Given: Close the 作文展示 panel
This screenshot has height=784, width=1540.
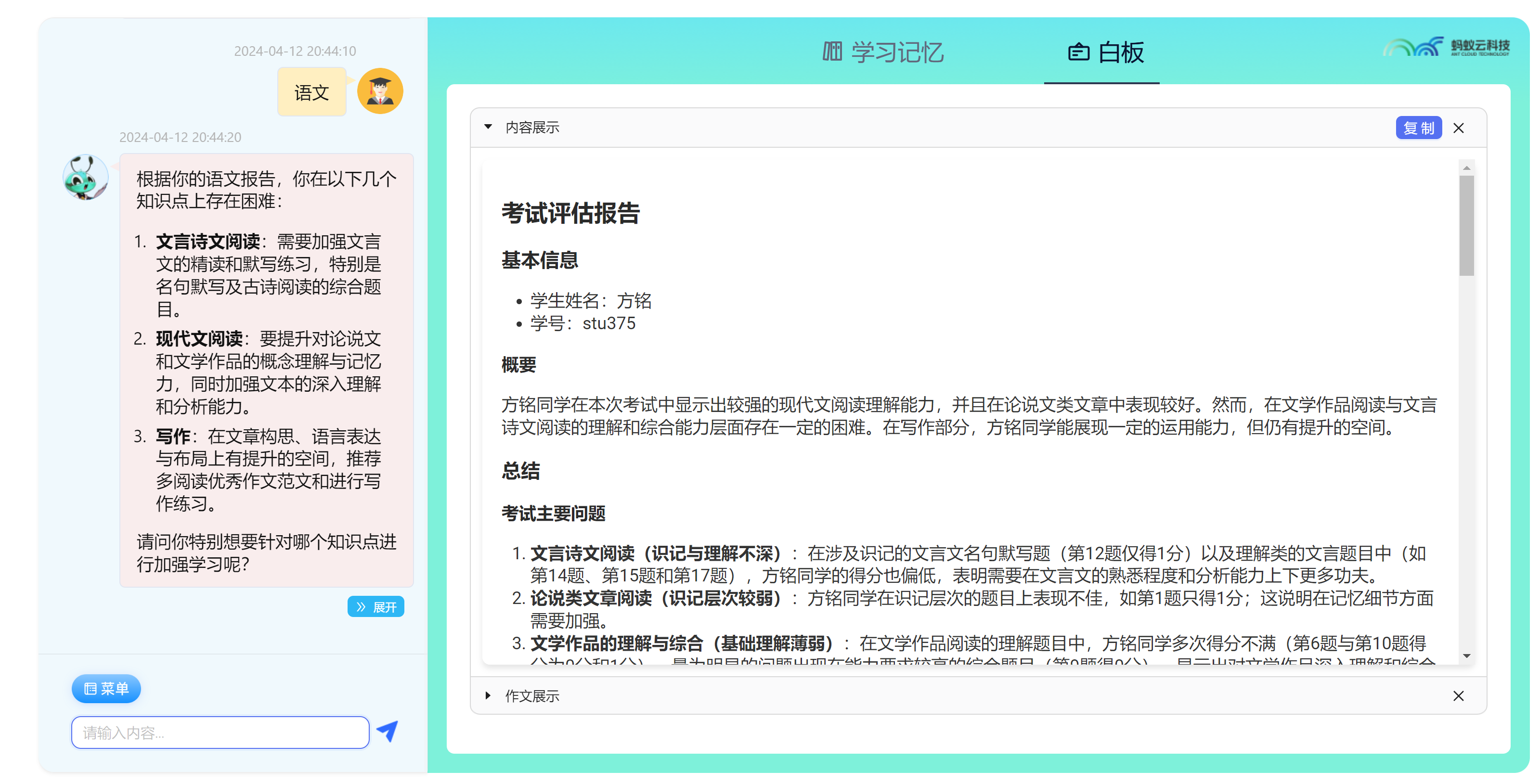Looking at the screenshot, I should 1459,695.
